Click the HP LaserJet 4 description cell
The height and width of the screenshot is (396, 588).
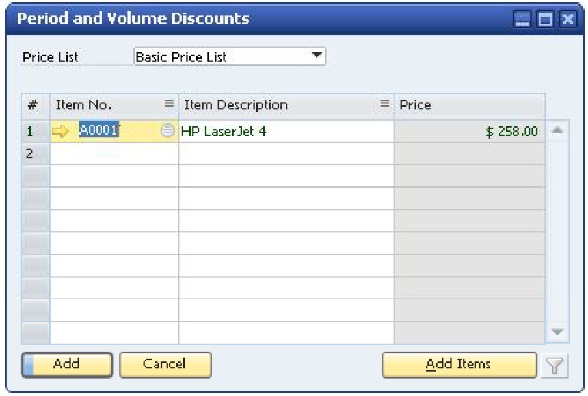[x=286, y=131]
